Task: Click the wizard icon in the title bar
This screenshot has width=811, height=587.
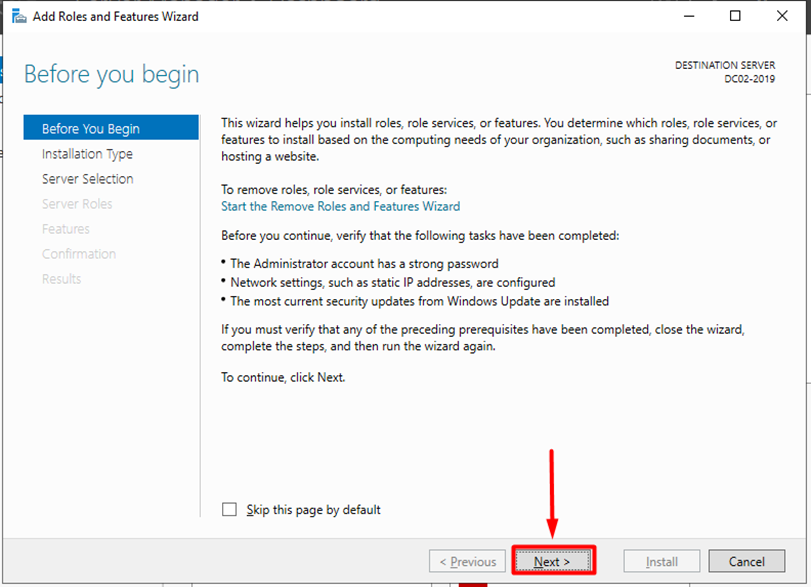Action: point(16,16)
